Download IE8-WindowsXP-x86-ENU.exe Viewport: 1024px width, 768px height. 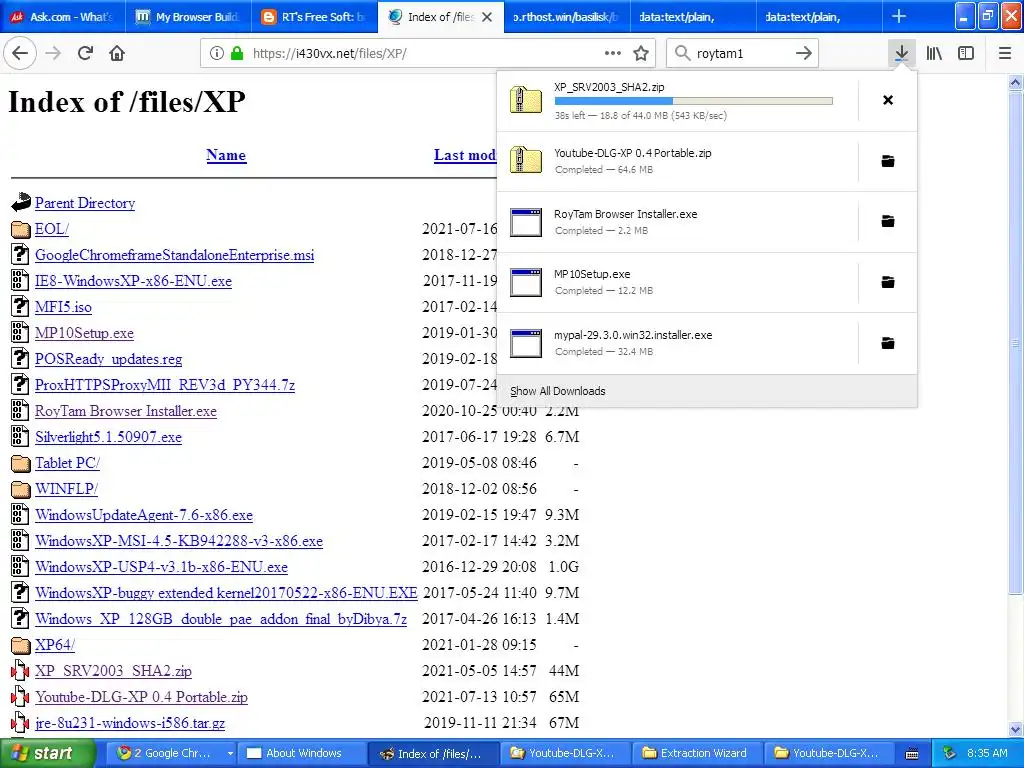tap(133, 281)
